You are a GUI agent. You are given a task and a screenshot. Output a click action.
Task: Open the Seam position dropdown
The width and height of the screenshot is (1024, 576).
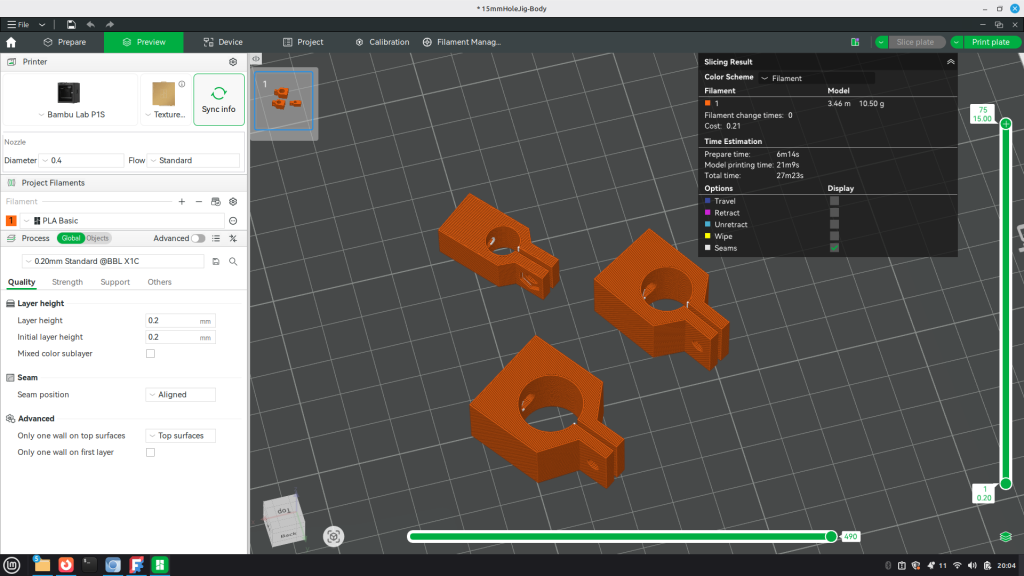[180, 394]
